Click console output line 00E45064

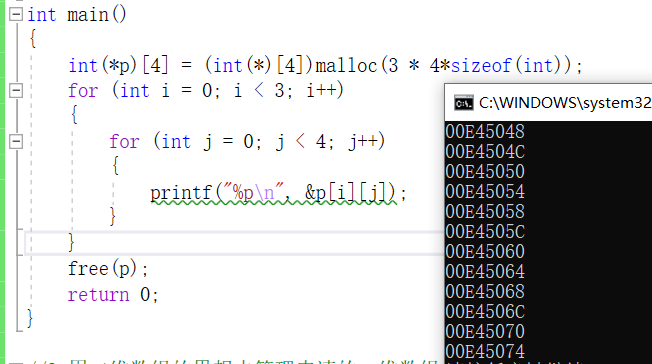tap(485, 271)
